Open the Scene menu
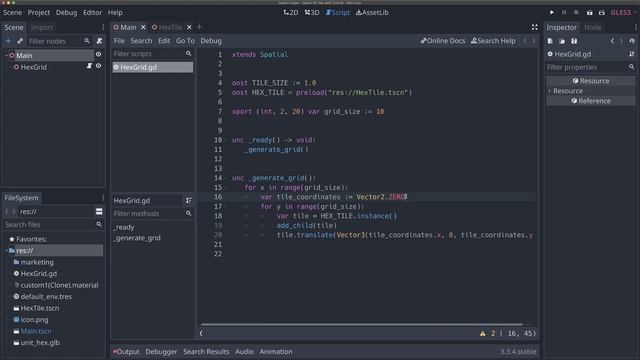This screenshot has height=360, width=640. click(x=13, y=13)
